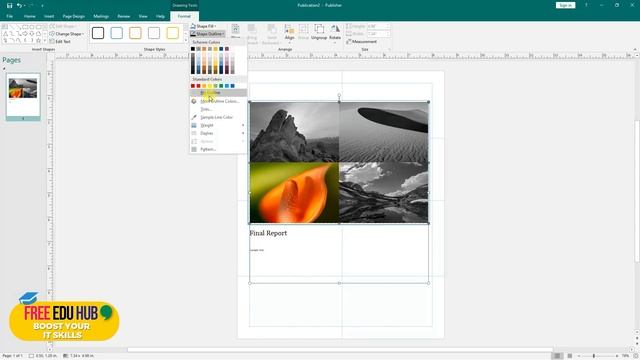
Task: Apply the gray outline shape style
Action: (x=154, y=33)
